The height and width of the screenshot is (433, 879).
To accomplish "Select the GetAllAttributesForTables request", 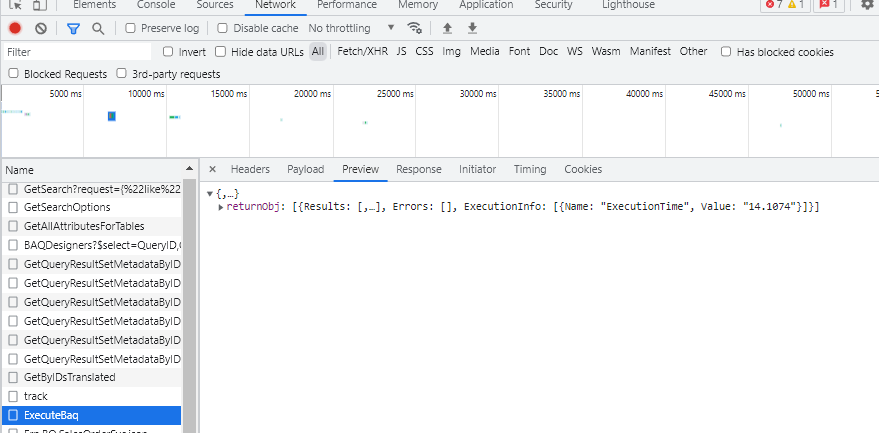I will click(x=92, y=227).
